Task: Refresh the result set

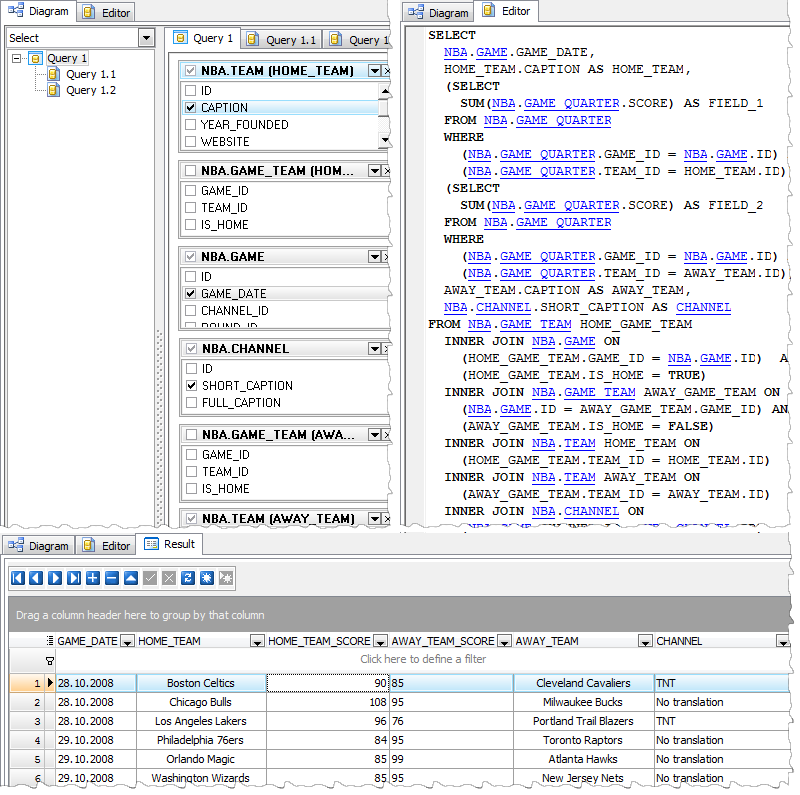Action: click(188, 578)
